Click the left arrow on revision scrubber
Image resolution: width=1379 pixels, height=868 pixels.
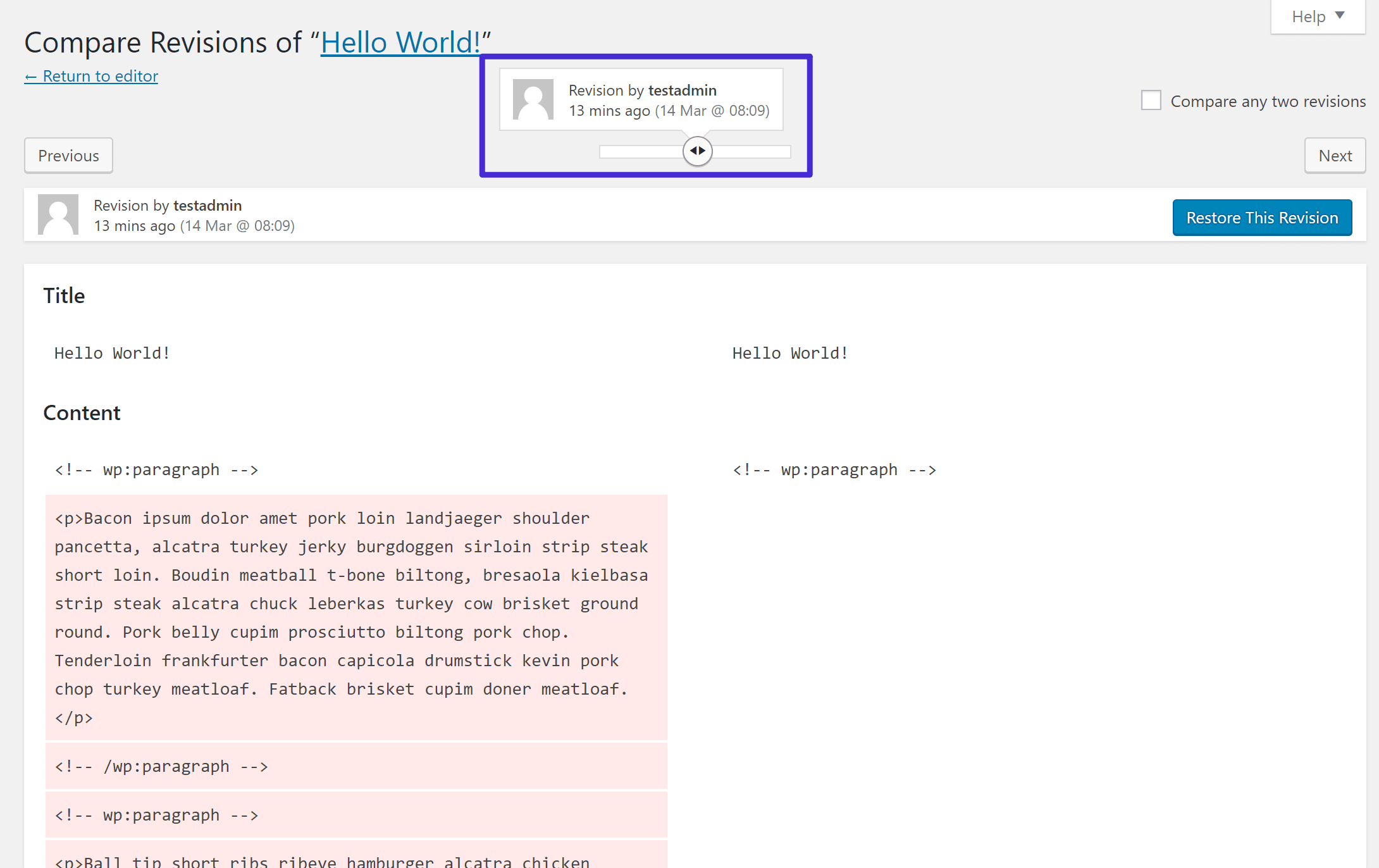(x=691, y=152)
